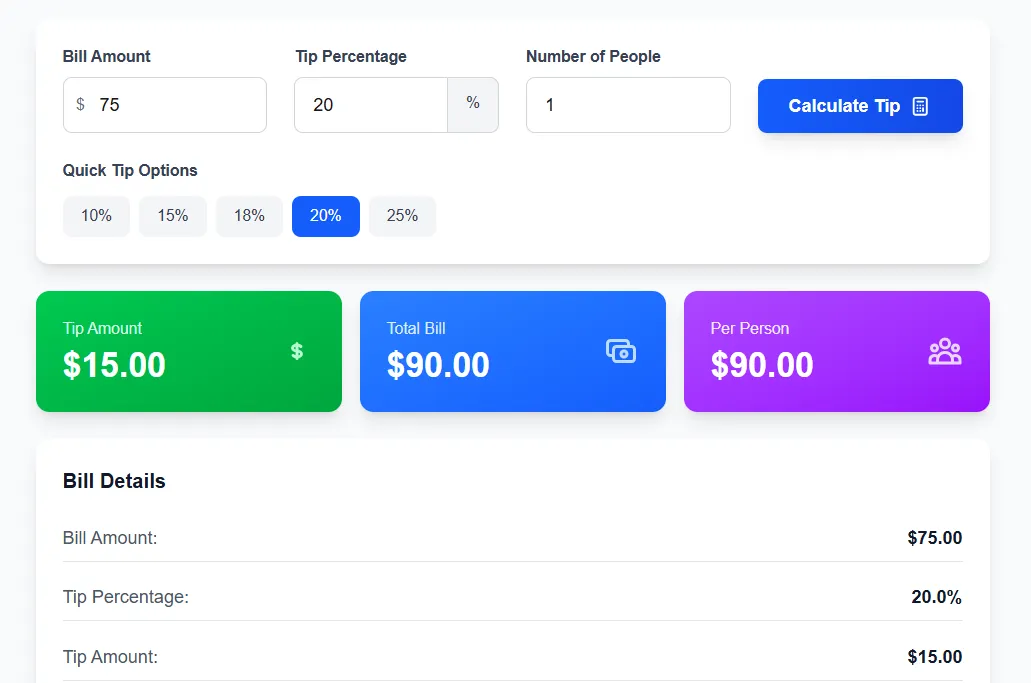The height and width of the screenshot is (683, 1031).
Task: Click the blue Total Bill card
Action: coord(512,351)
